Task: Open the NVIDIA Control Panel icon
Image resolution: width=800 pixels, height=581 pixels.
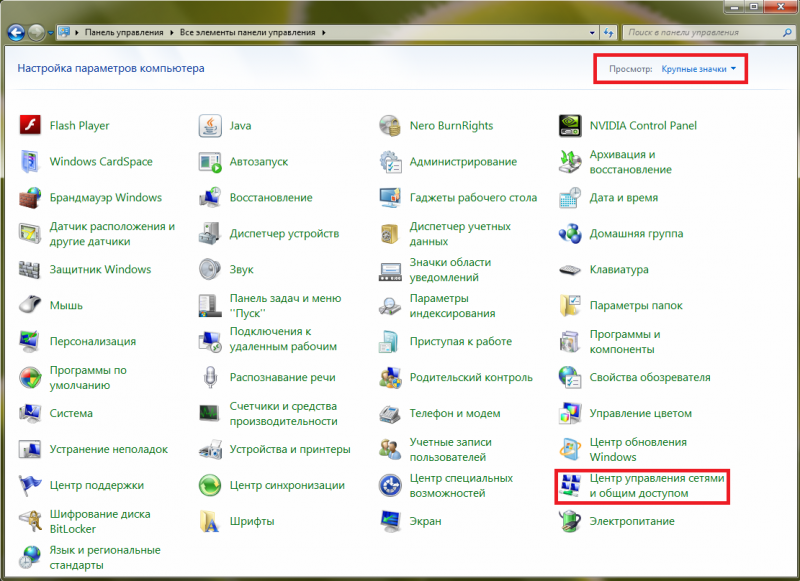Action: 570,125
